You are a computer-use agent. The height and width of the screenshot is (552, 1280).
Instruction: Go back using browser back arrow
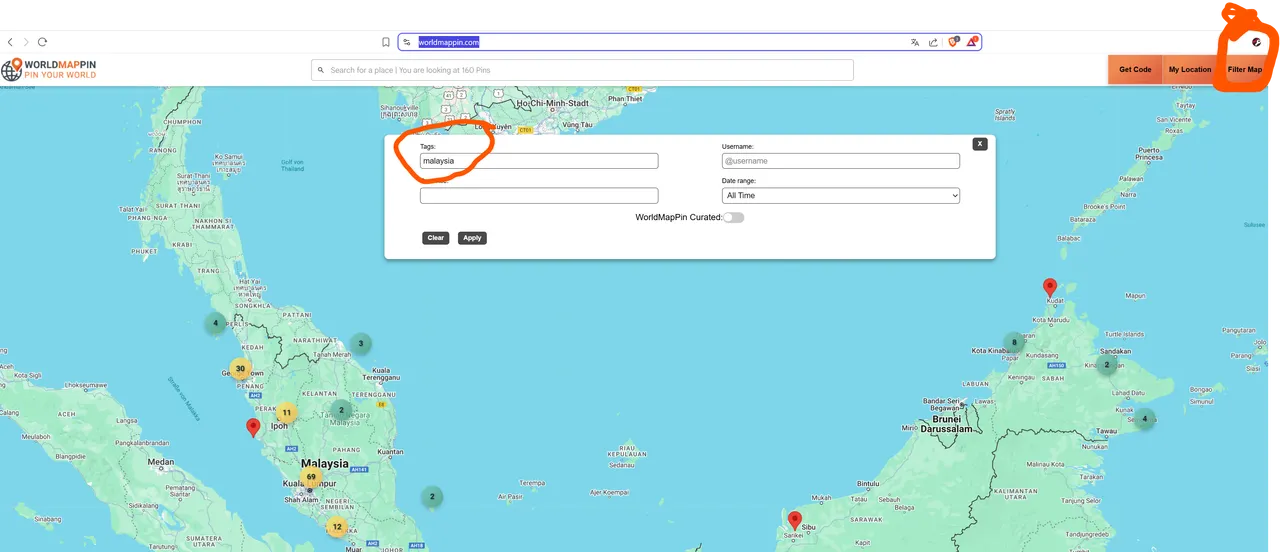pyautogui.click(x=10, y=42)
